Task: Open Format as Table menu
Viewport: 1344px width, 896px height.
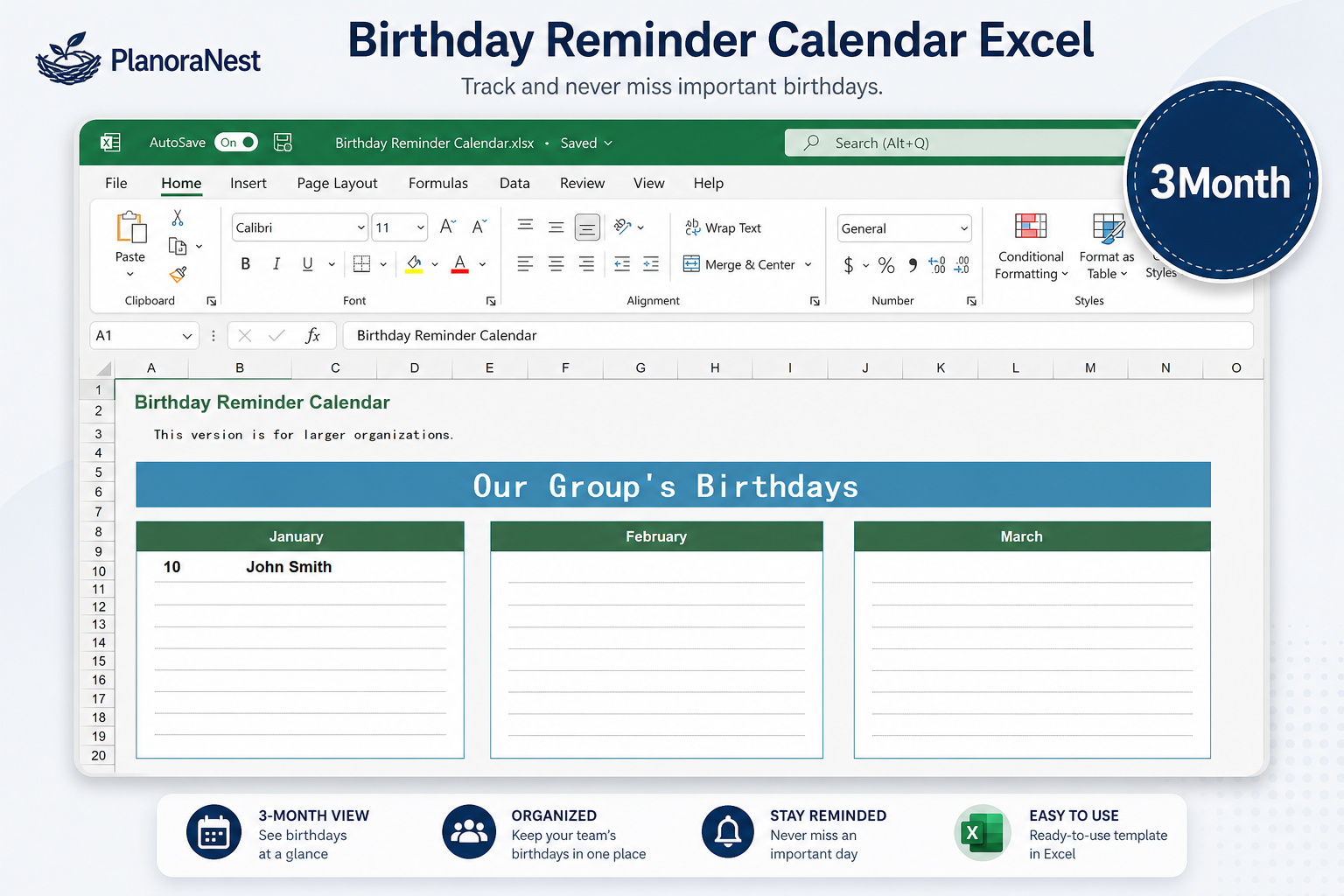Action: click(1107, 247)
